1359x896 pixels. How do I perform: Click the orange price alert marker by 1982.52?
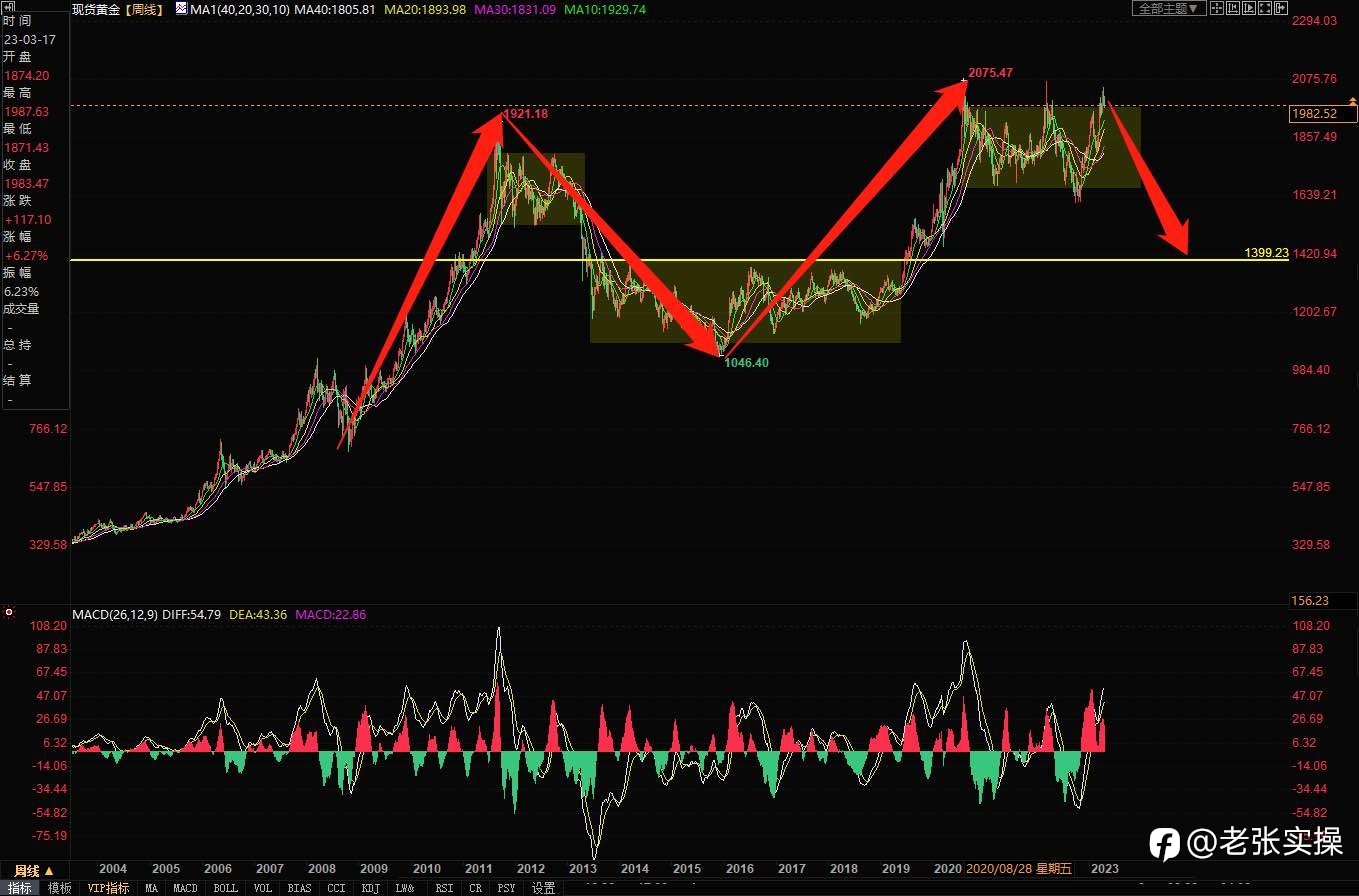(1352, 101)
